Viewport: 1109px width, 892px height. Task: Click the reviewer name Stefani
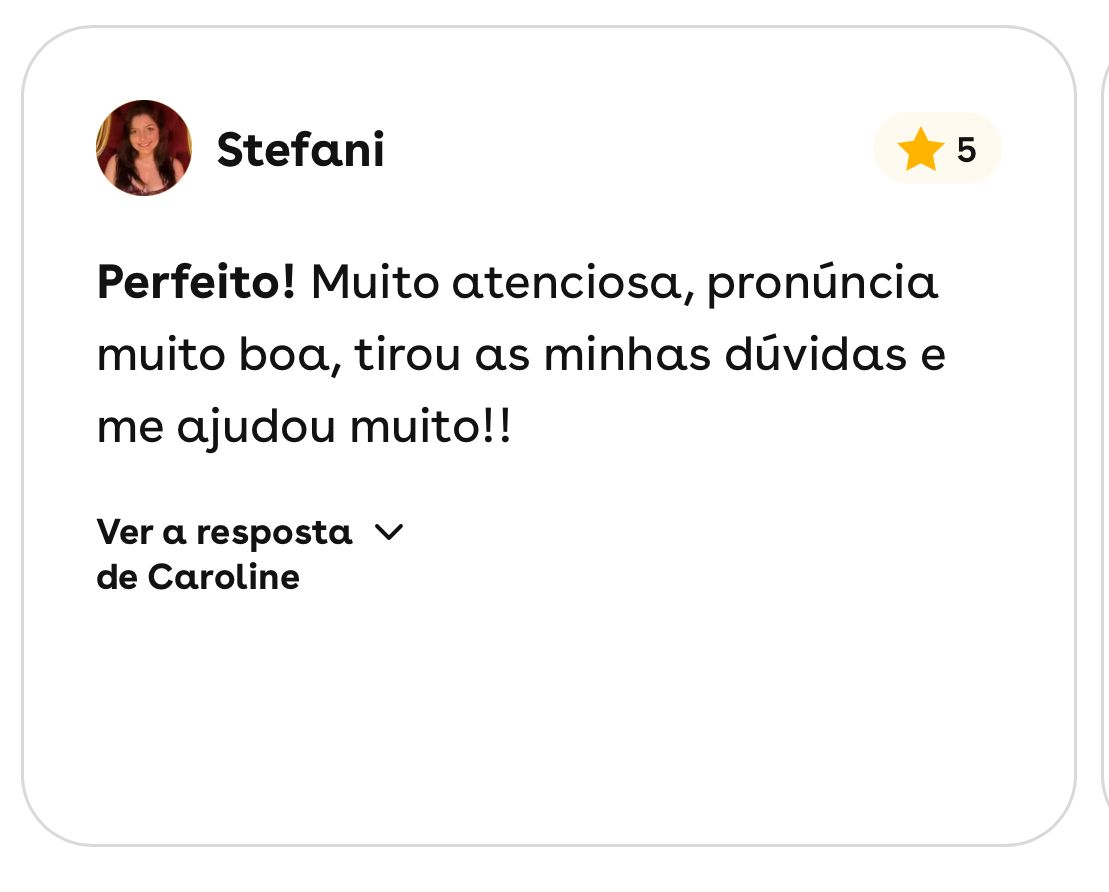pos(300,150)
